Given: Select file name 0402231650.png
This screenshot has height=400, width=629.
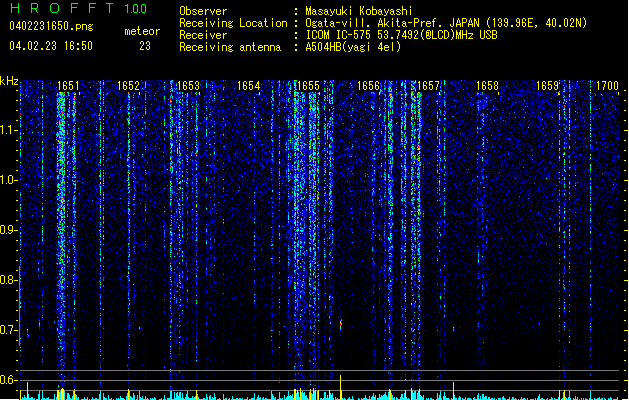Looking at the screenshot, I should [51, 27].
